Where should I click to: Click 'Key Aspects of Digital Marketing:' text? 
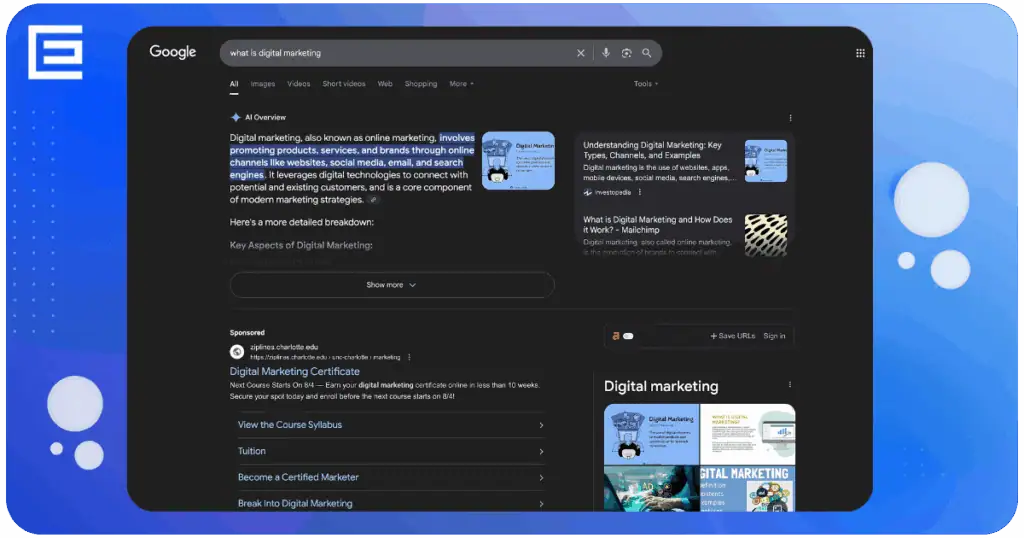[301, 245]
